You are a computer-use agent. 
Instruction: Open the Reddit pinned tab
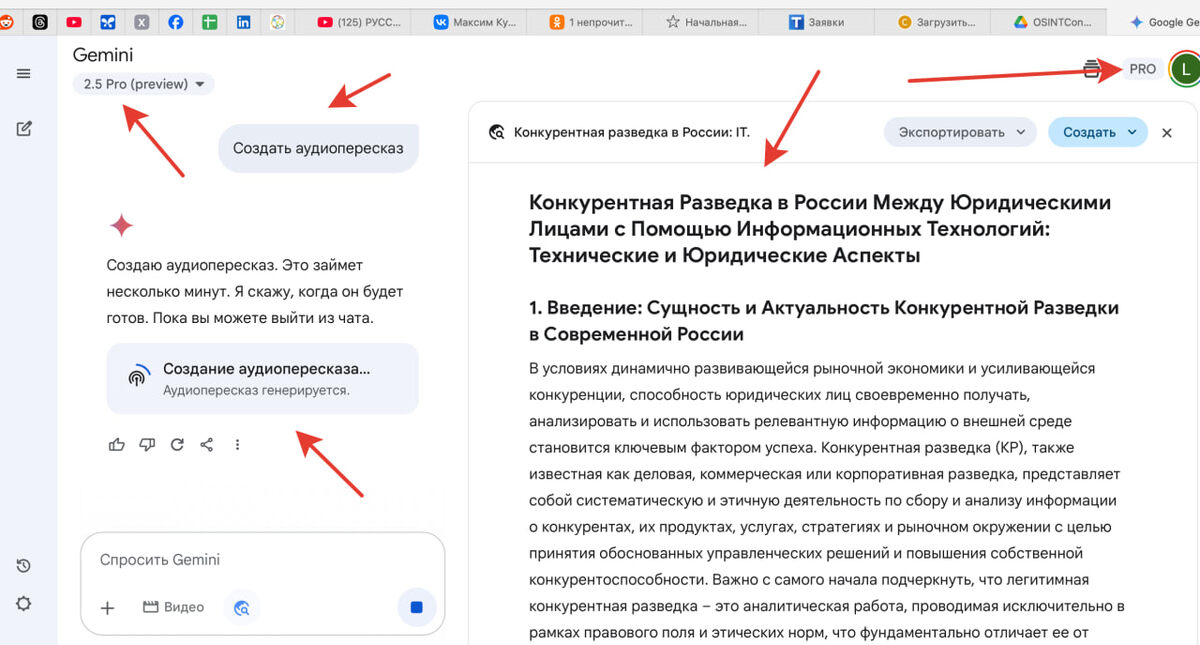(6, 22)
